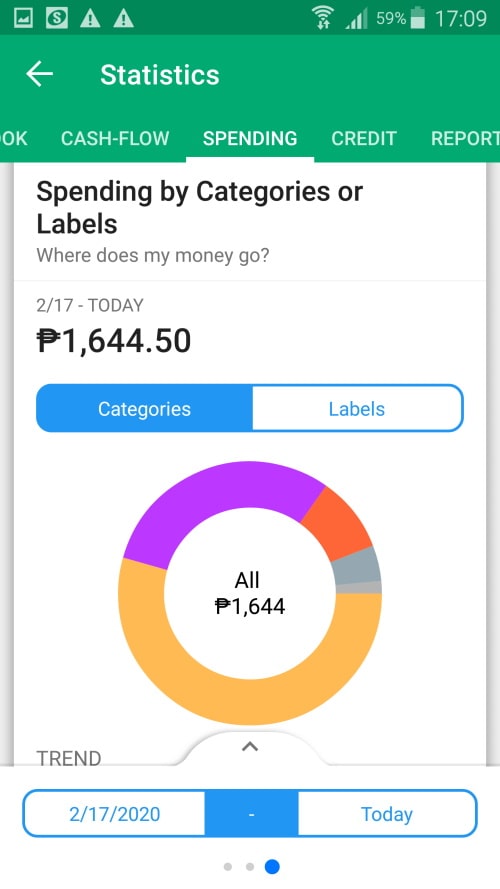Switch to the CASH-FLOW tab
Viewport: 500px width, 889px height.
(115, 138)
